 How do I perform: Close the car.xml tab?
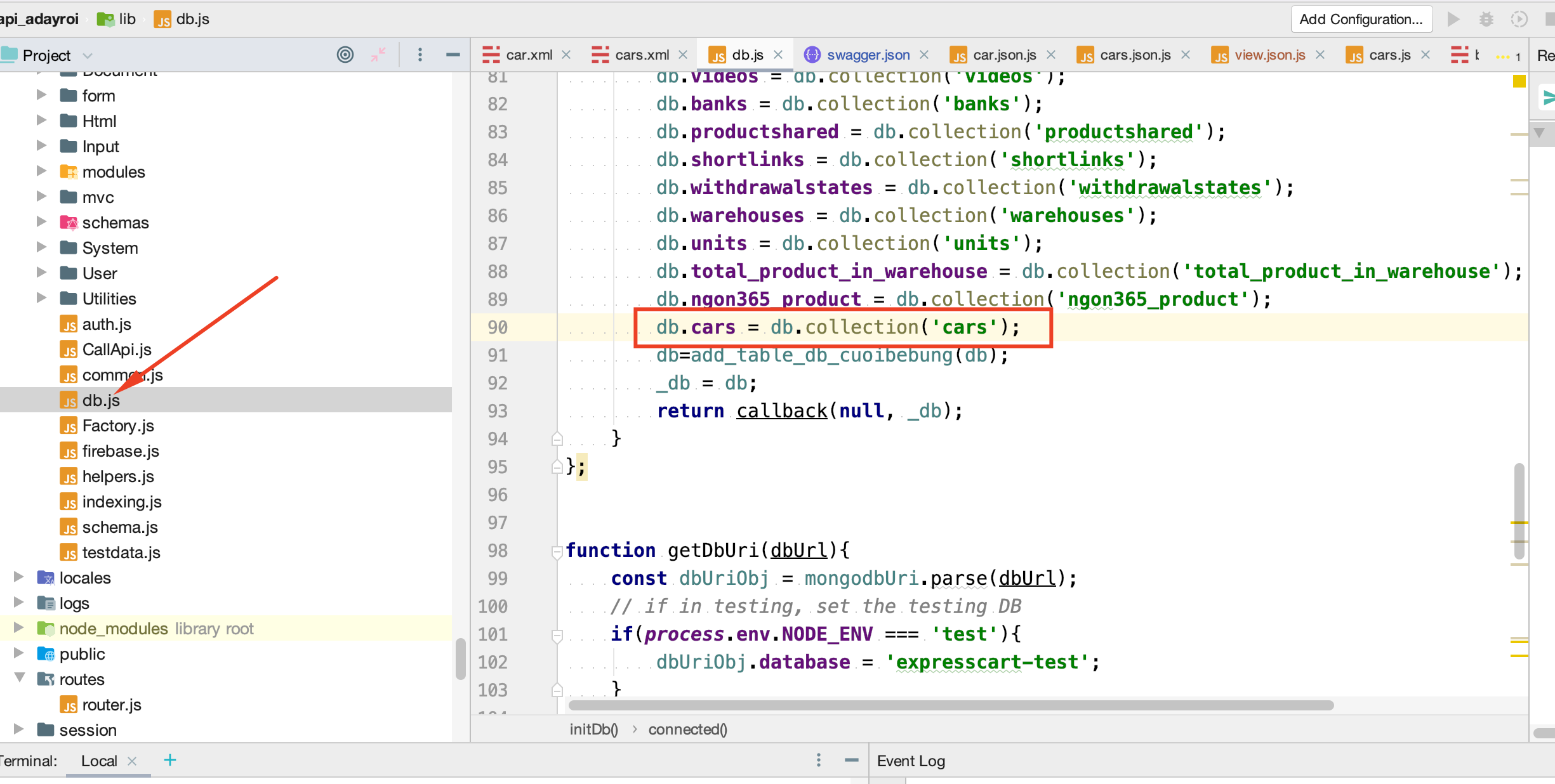pos(566,55)
